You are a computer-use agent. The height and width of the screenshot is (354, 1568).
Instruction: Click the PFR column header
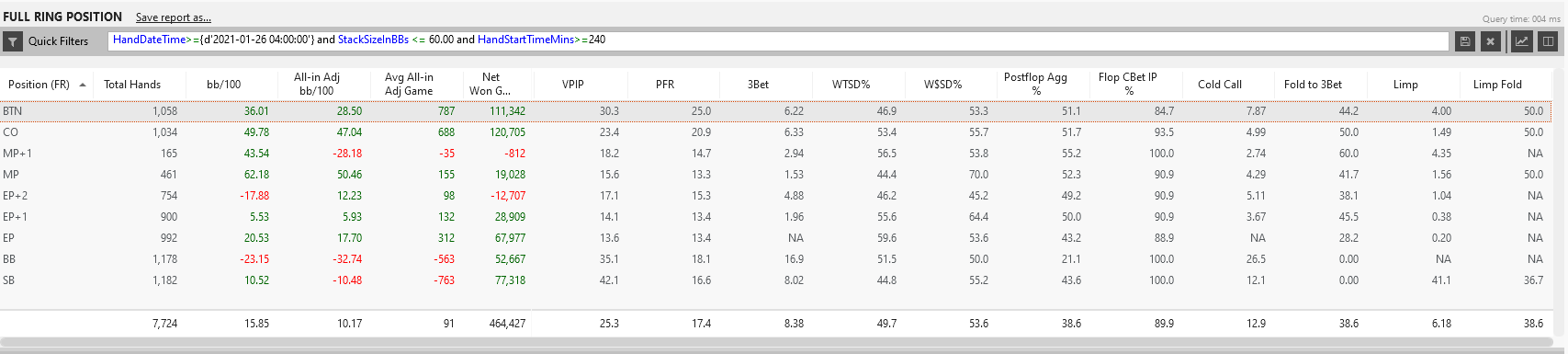pyautogui.click(x=665, y=85)
